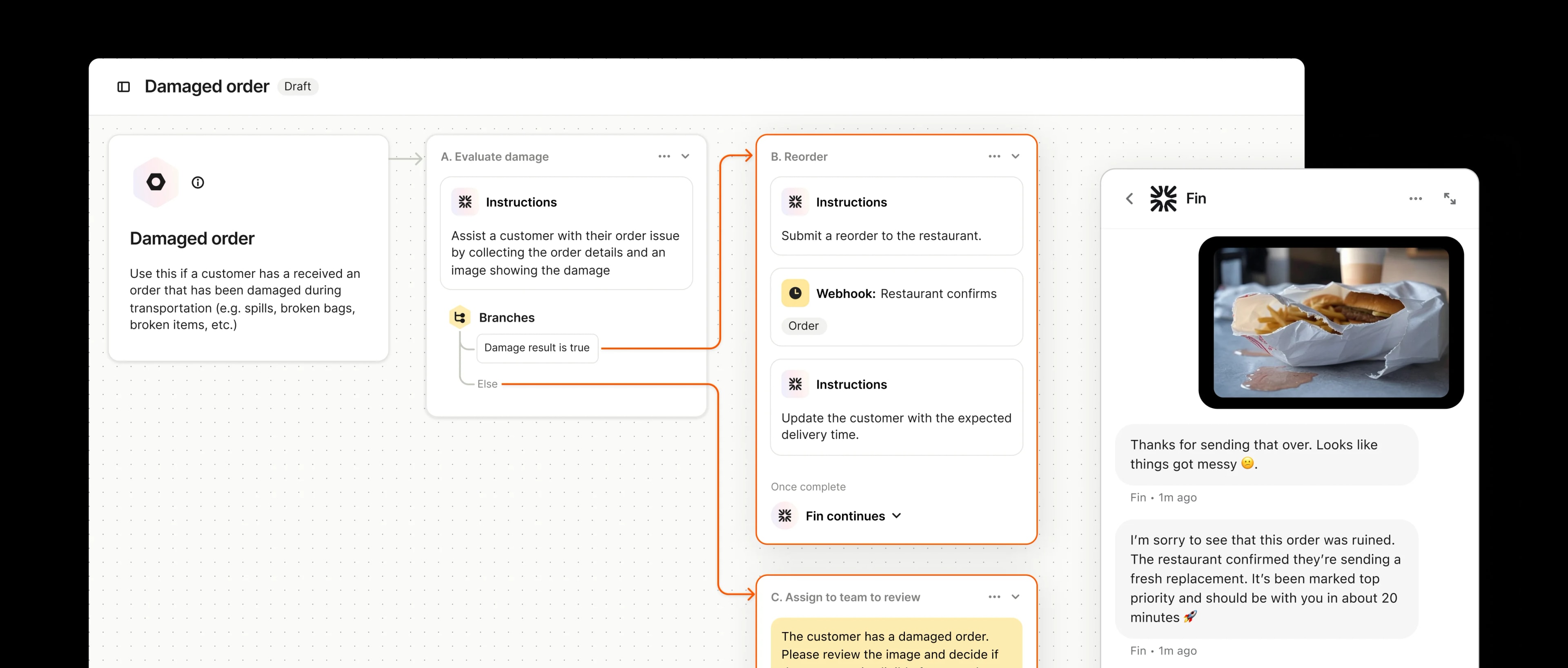Click the Fin icon in 'Update the customer' instructions
The width and height of the screenshot is (1568, 668).
[x=795, y=384]
